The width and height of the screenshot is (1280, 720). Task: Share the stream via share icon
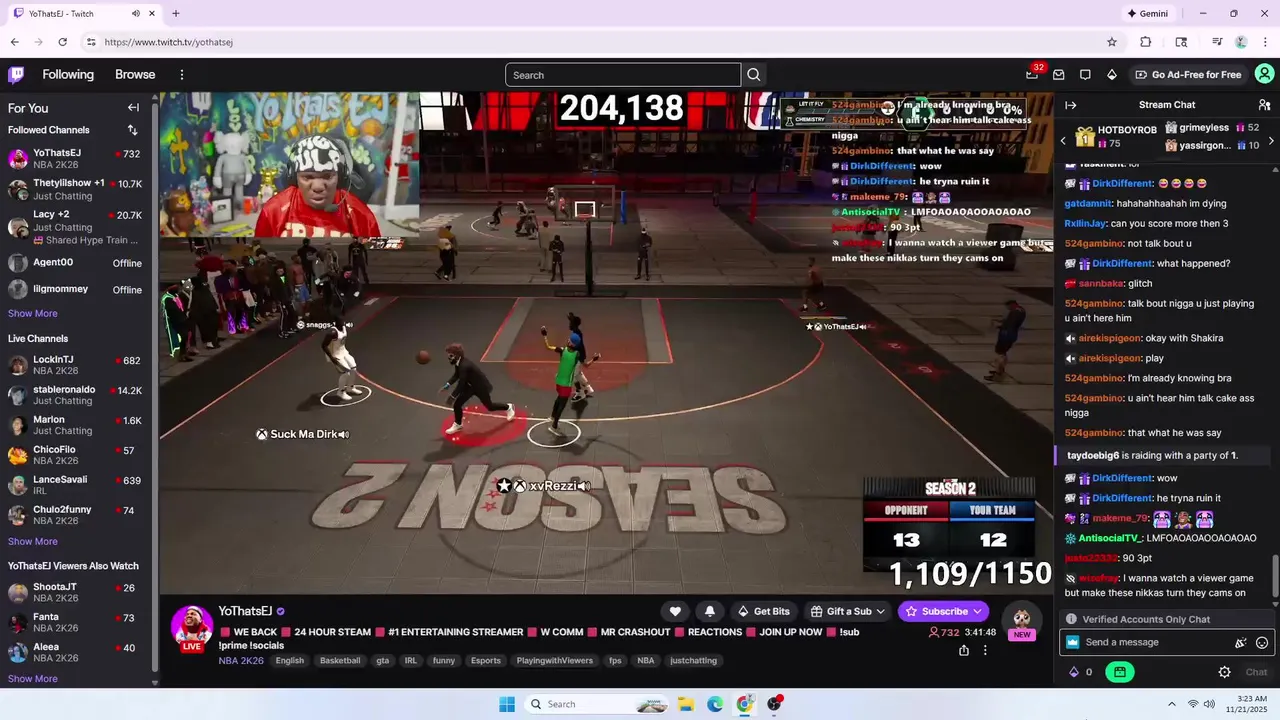pos(964,650)
